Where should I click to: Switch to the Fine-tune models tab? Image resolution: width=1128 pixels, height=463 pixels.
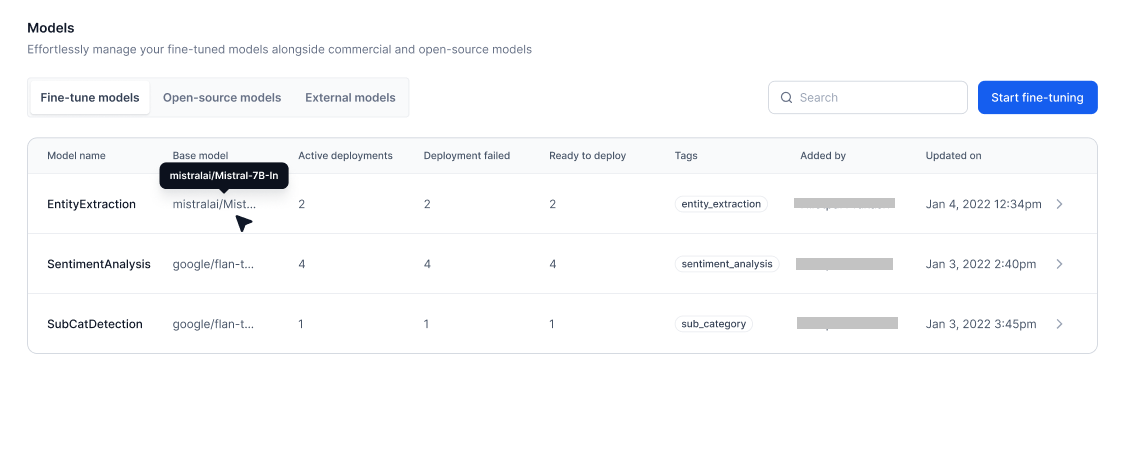pos(90,98)
